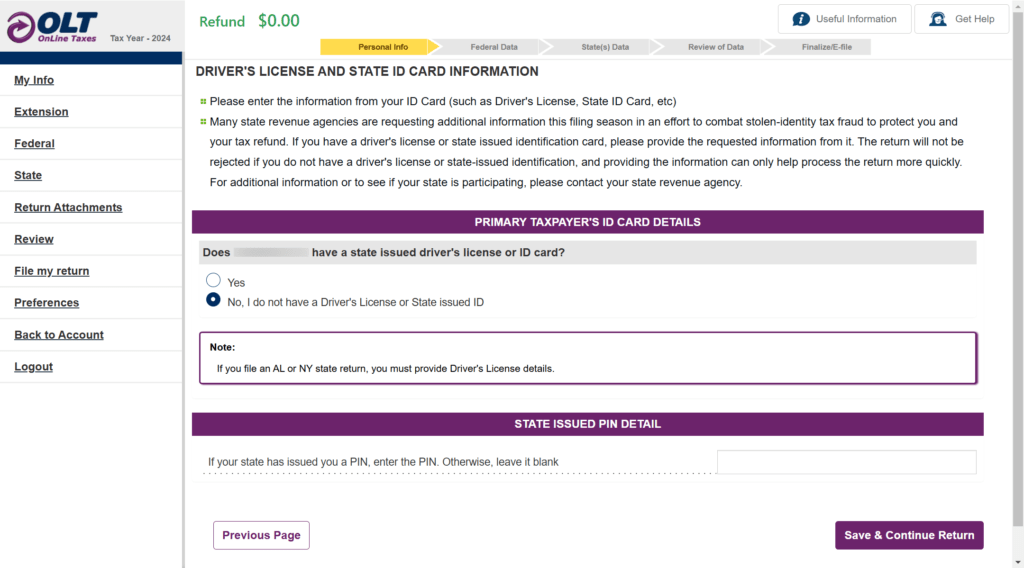Viewport: 1024px width, 568px height.
Task: Click the Previous Page button
Action: tap(261, 535)
